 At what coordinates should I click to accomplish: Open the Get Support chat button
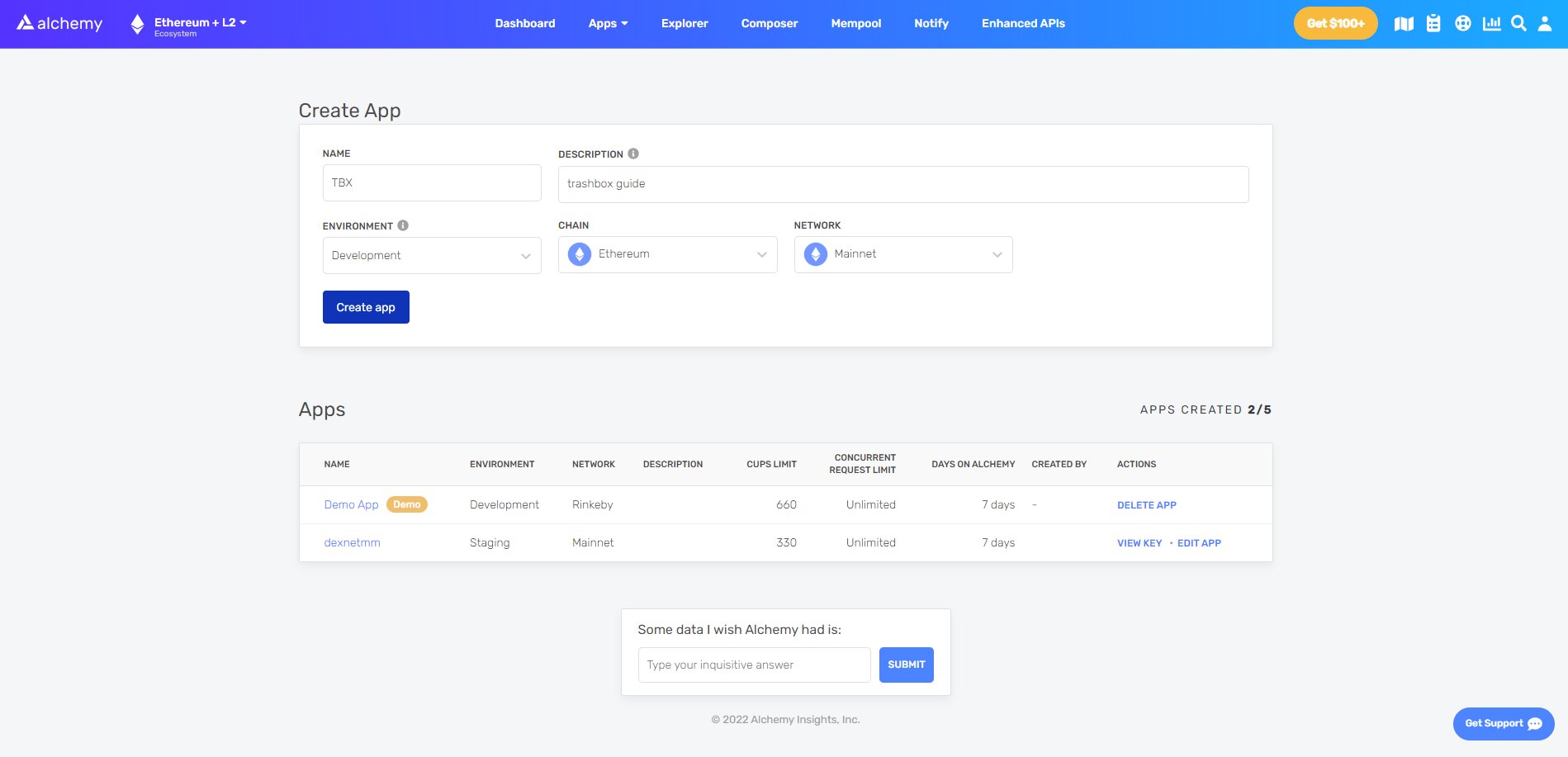[1504, 723]
